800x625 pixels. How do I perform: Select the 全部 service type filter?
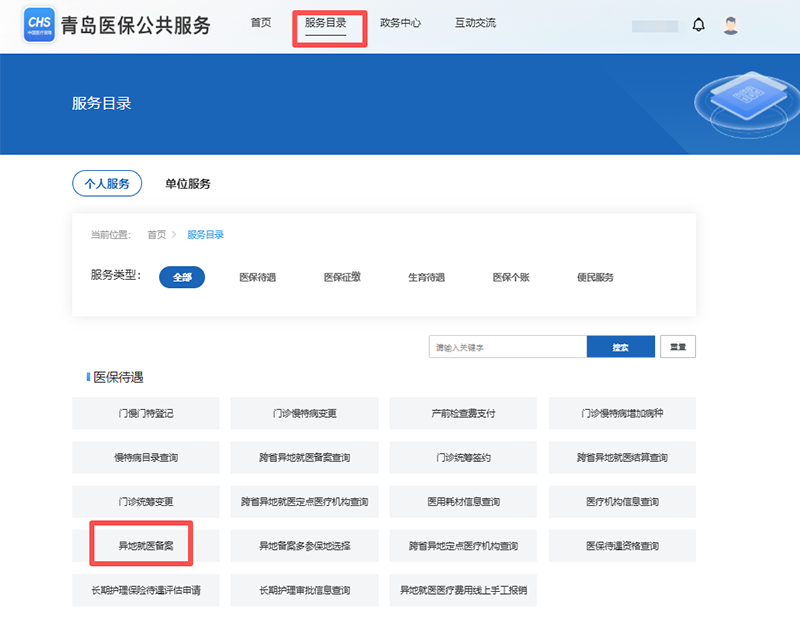point(182,277)
